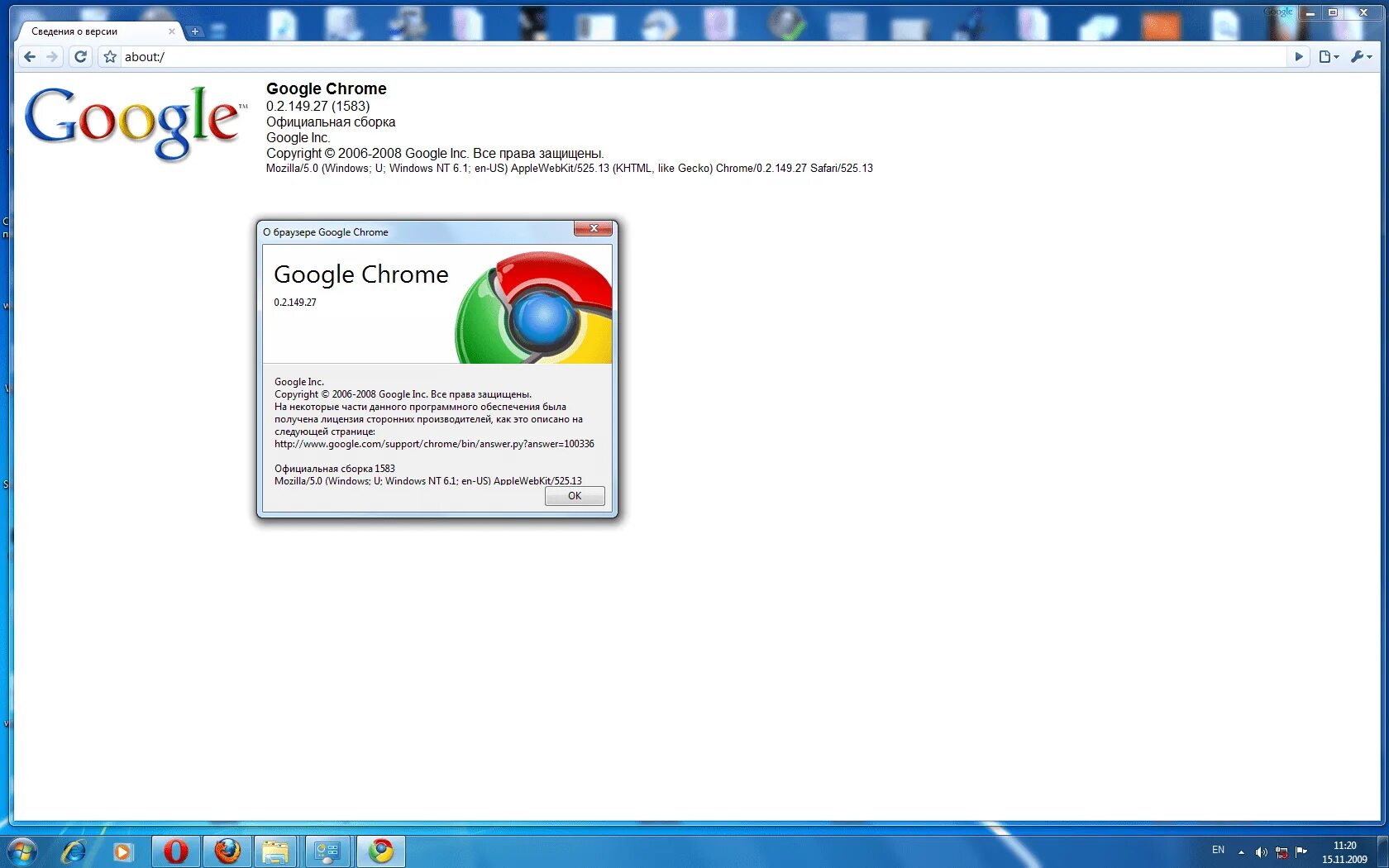Open the Control Panel taskbar item
1389x868 pixels.
coord(327,851)
